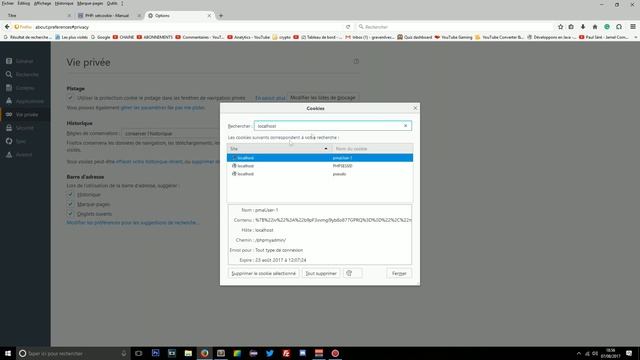Open Contenu preferences in sidebar
Image resolution: width=640 pixels, height=360 pixels.
click(25, 88)
